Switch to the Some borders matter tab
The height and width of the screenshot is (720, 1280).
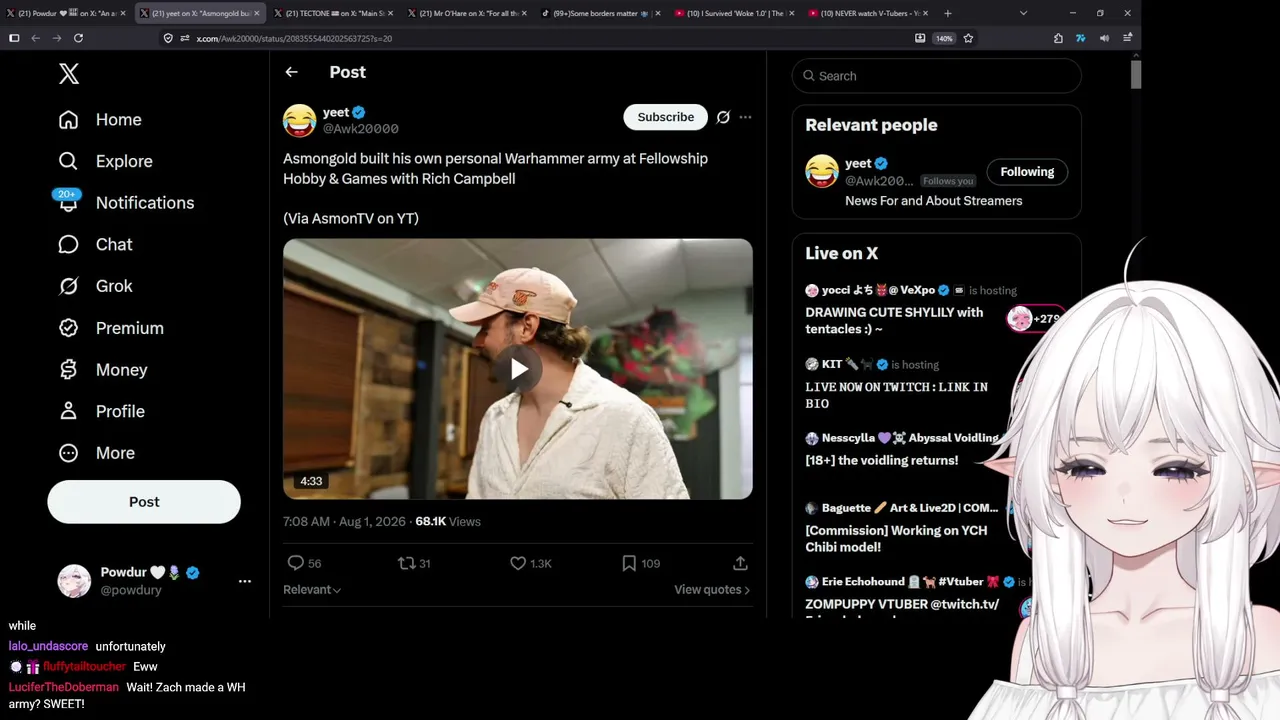[x=601, y=13]
